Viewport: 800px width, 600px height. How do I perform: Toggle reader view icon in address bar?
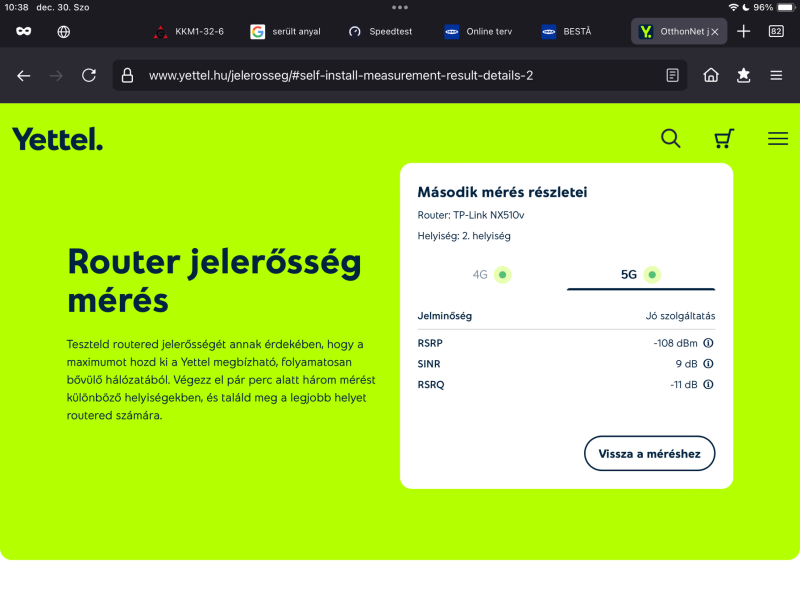pos(672,76)
